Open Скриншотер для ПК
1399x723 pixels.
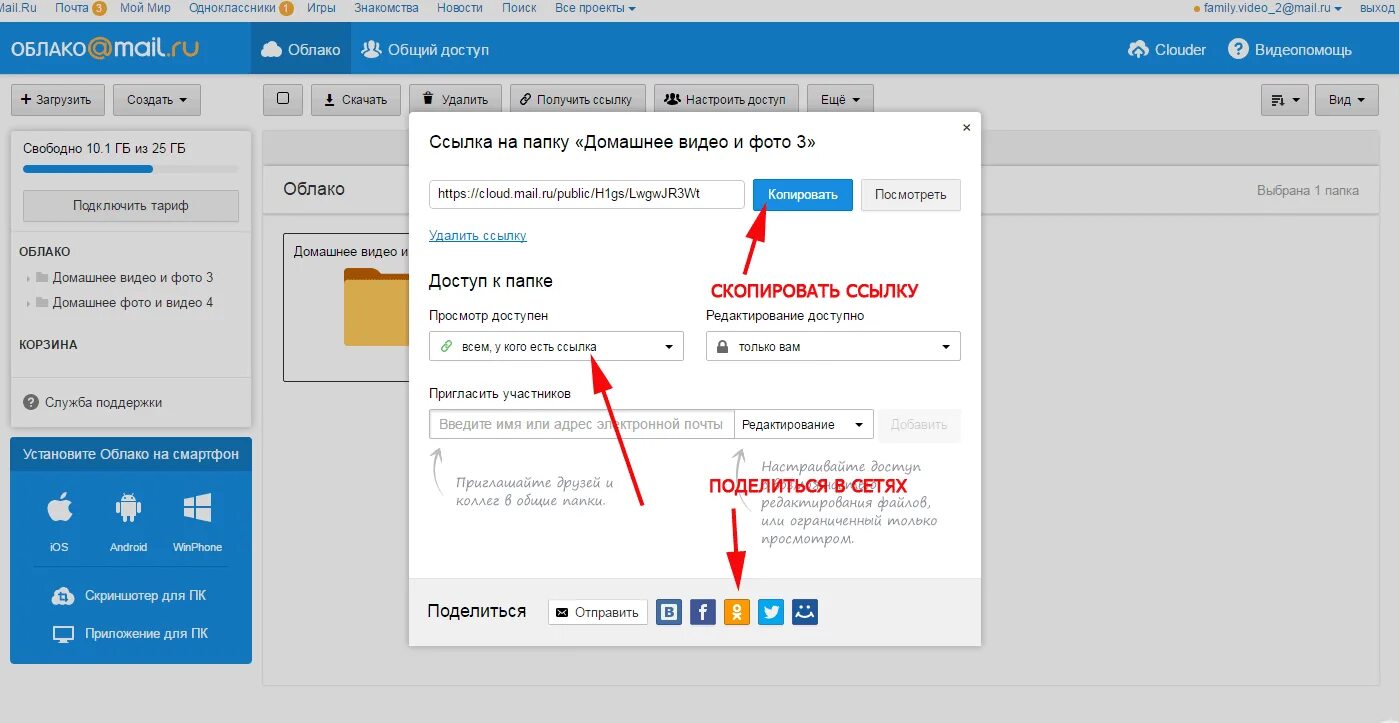pyautogui.click(x=130, y=596)
